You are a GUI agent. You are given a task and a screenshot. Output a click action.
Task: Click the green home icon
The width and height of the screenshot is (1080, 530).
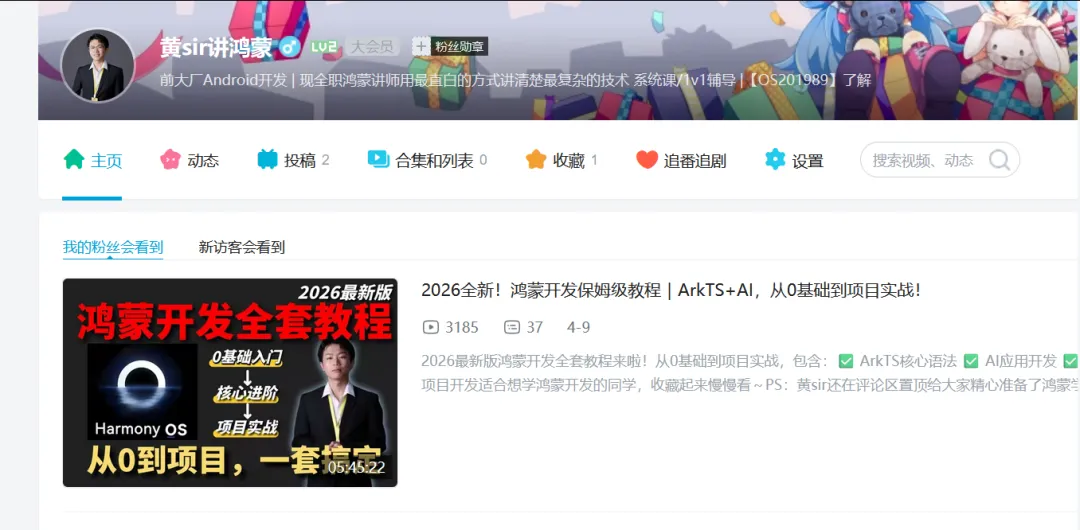coord(74,160)
